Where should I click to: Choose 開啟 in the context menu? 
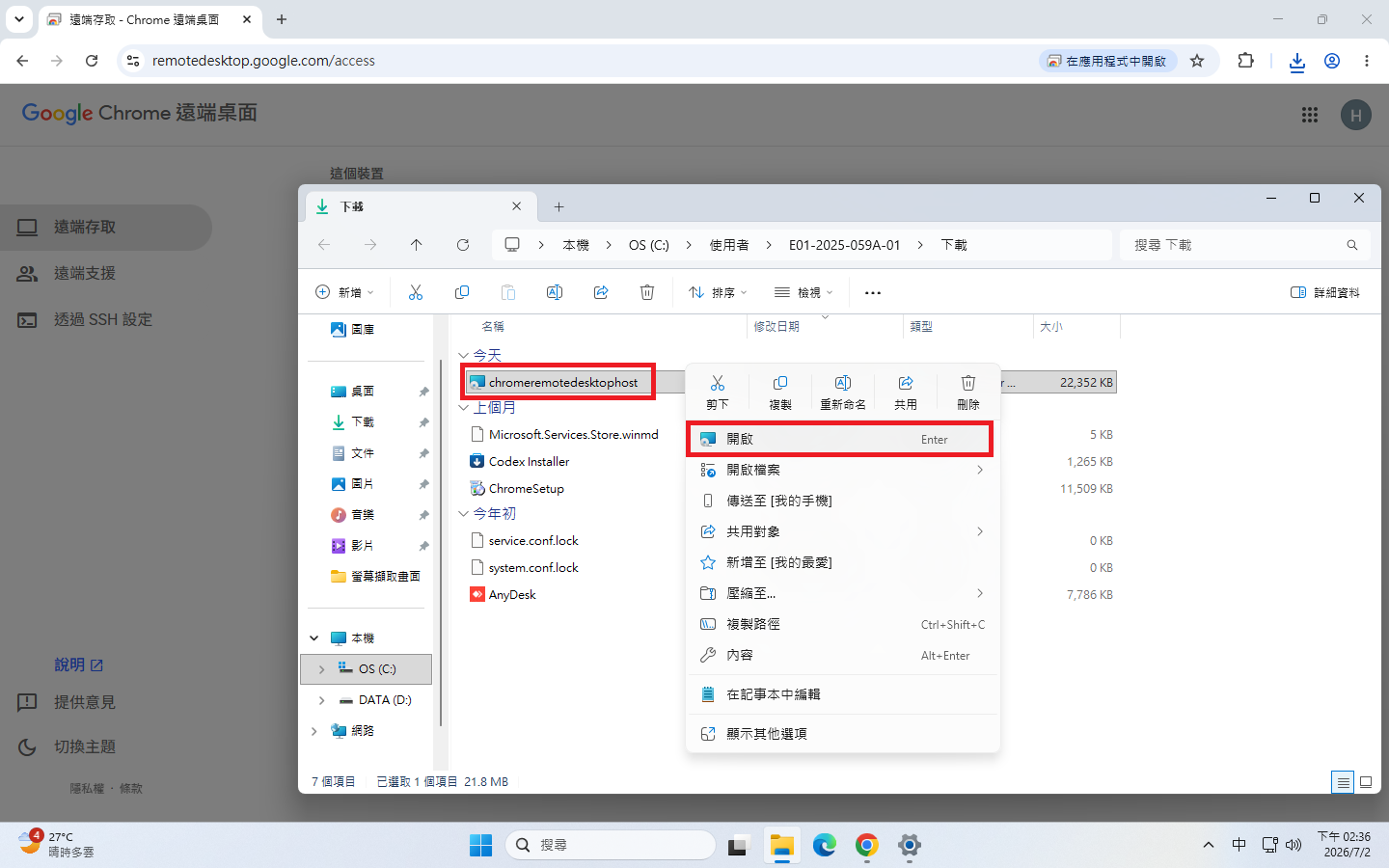pos(842,439)
